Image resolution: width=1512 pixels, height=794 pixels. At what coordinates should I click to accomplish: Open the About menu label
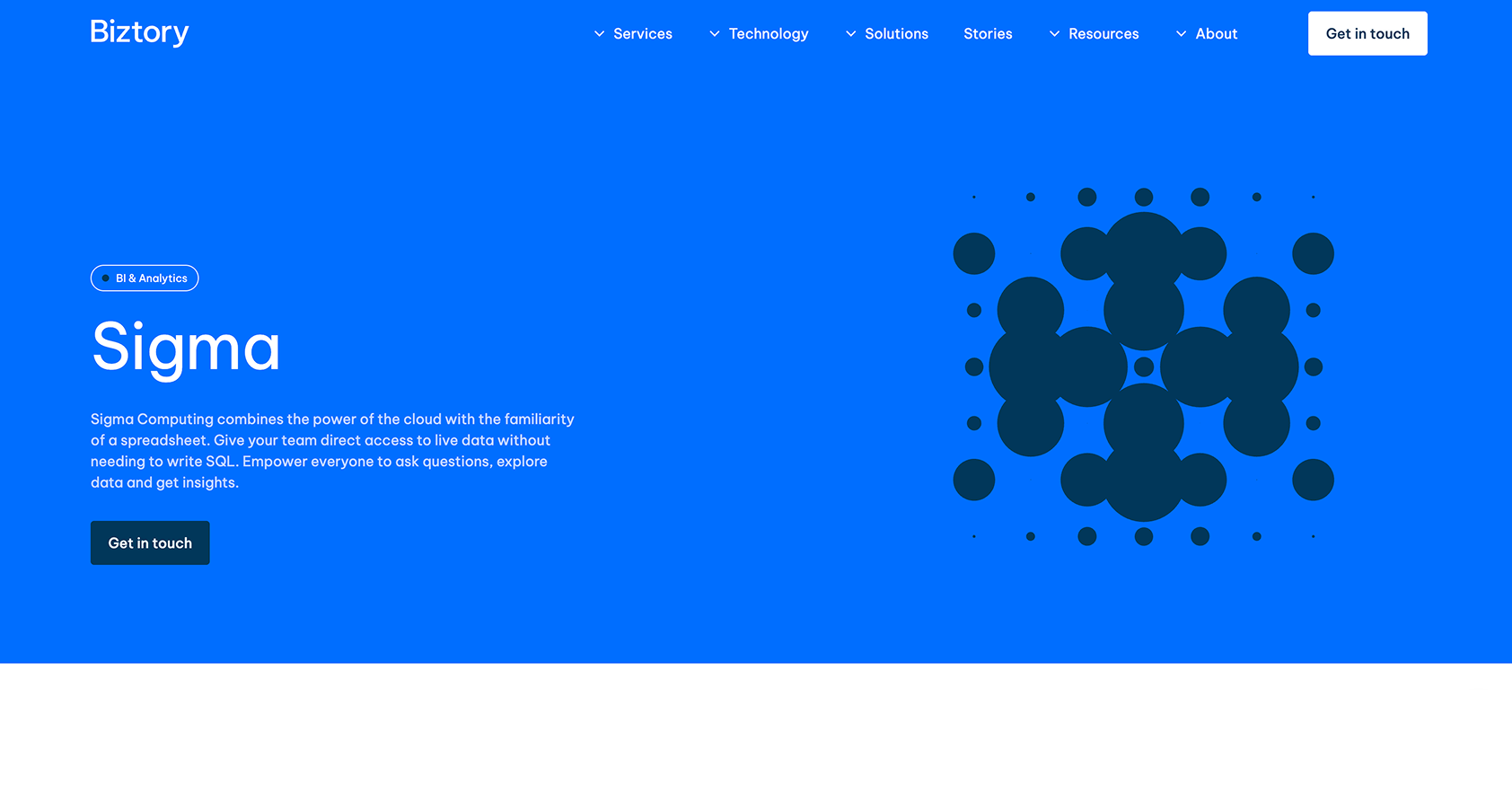click(x=1217, y=34)
